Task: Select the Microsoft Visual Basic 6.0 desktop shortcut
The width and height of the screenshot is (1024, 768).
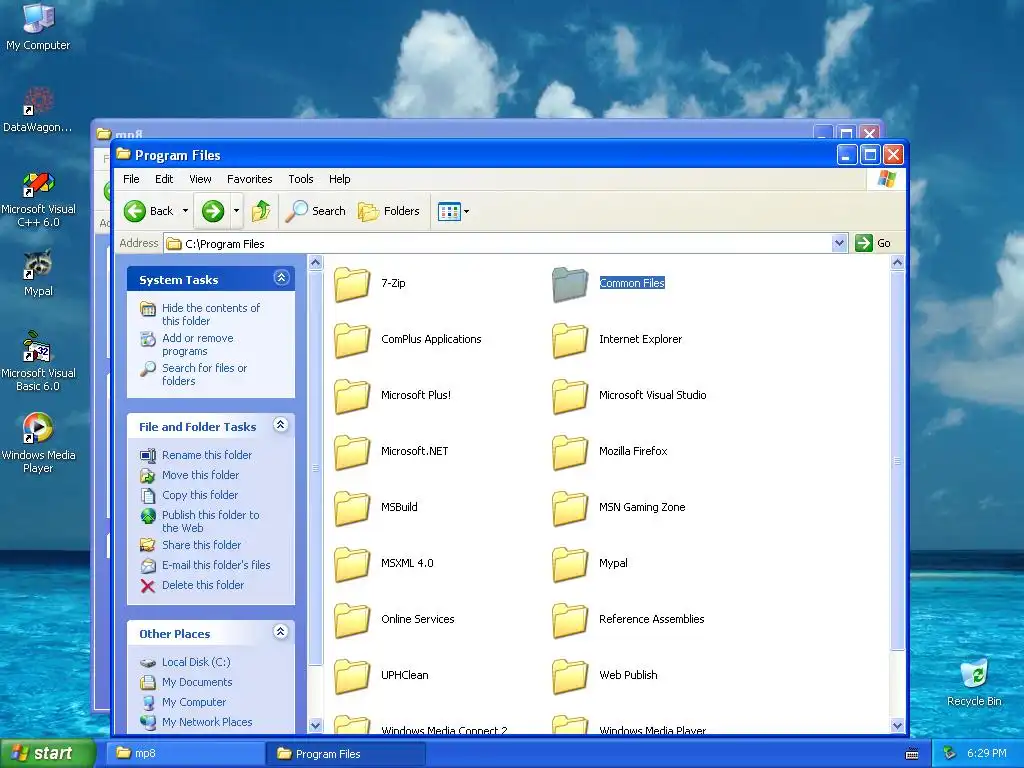Action: (x=38, y=361)
